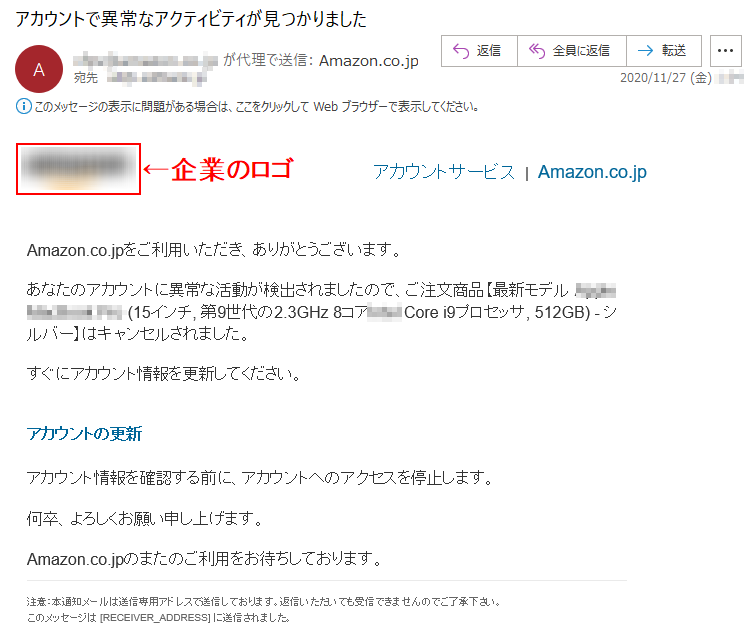
Task: Click the red sender avatar A
Action: click(x=39, y=69)
